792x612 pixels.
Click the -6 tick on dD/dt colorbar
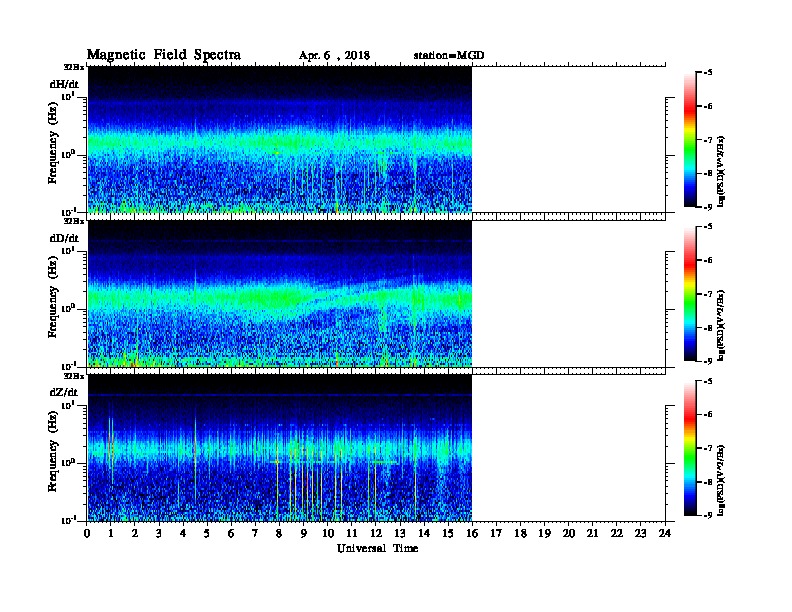(708, 260)
